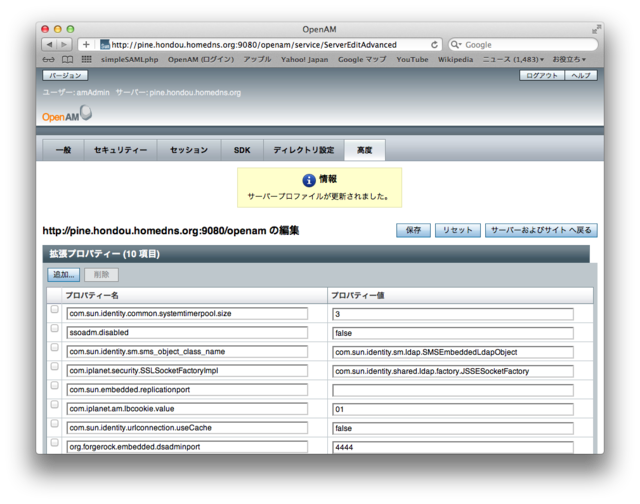
Task: Click the plus add-bookmark button
Action: click(x=86, y=45)
